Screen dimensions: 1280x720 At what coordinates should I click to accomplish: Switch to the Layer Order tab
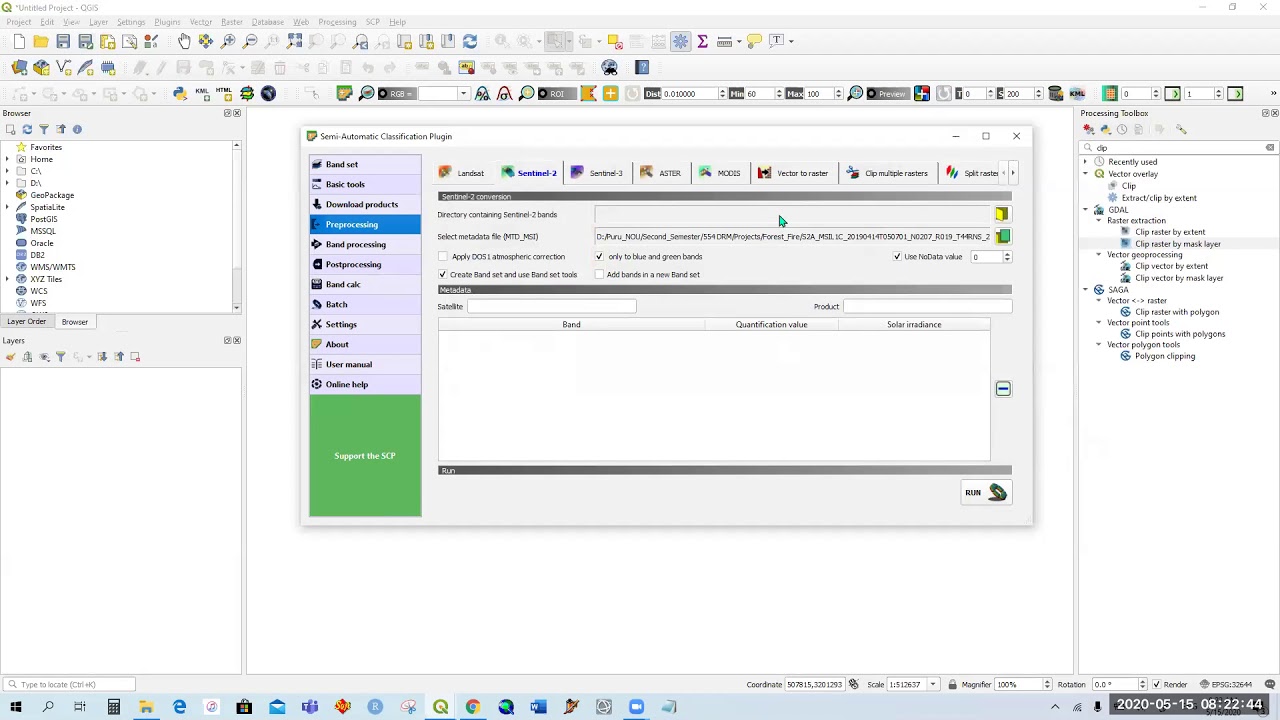point(27,322)
